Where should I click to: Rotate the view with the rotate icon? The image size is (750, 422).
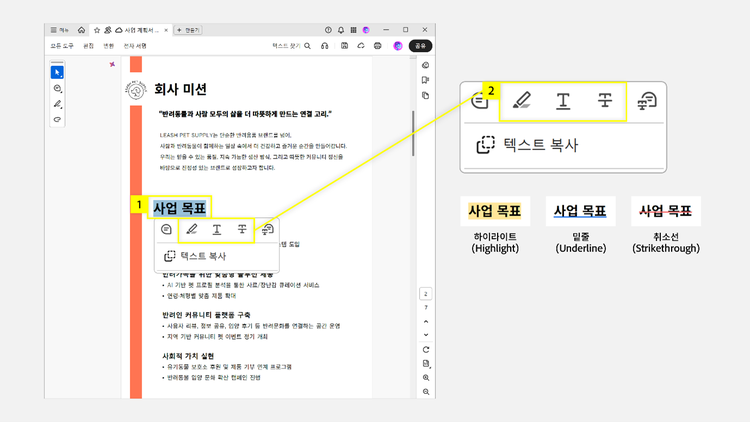(426, 350)
